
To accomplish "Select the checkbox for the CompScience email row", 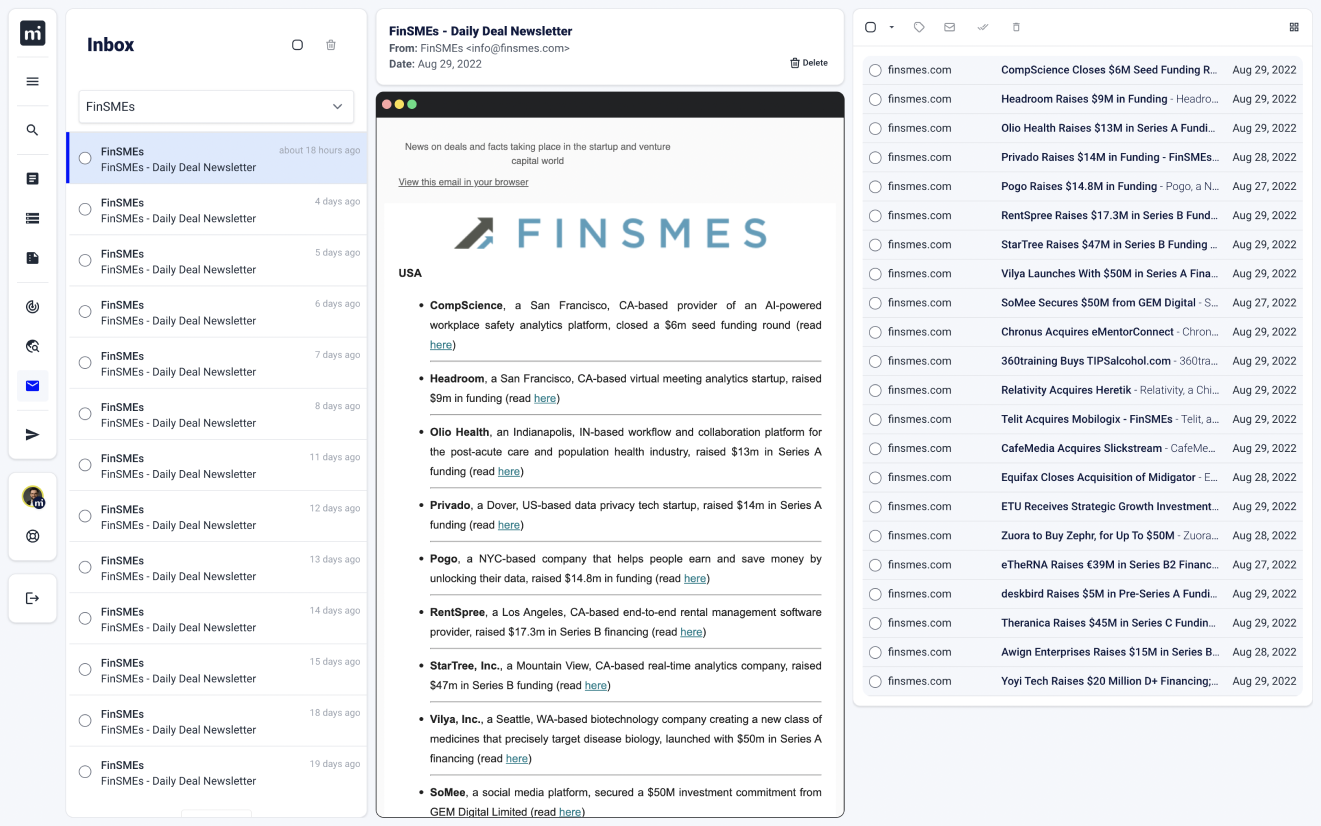I will click(x=875, y=70).
